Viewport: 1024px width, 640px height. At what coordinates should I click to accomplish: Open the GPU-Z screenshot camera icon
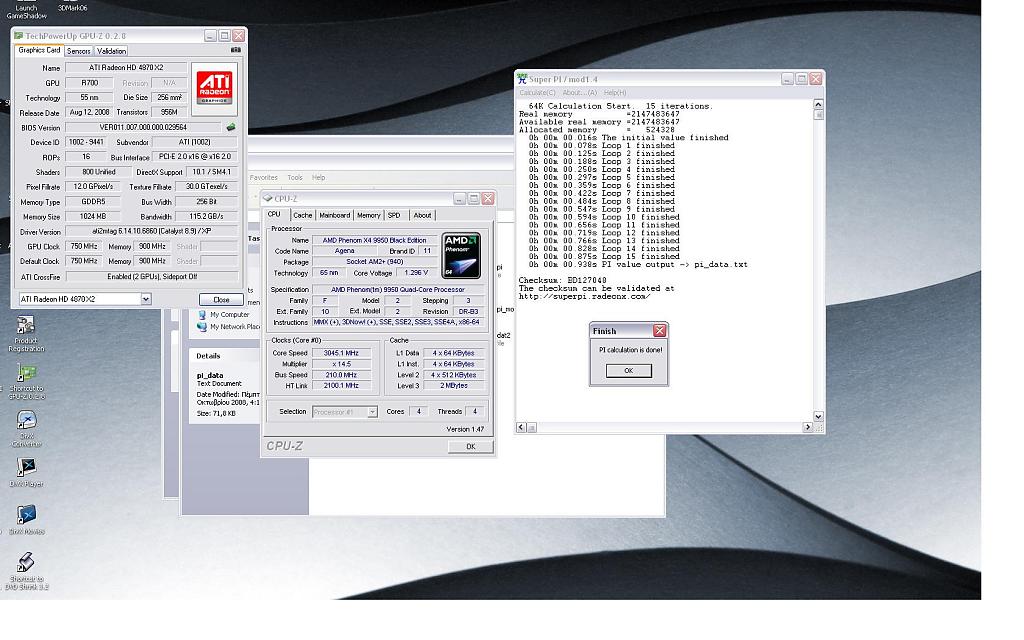point(236,50)
